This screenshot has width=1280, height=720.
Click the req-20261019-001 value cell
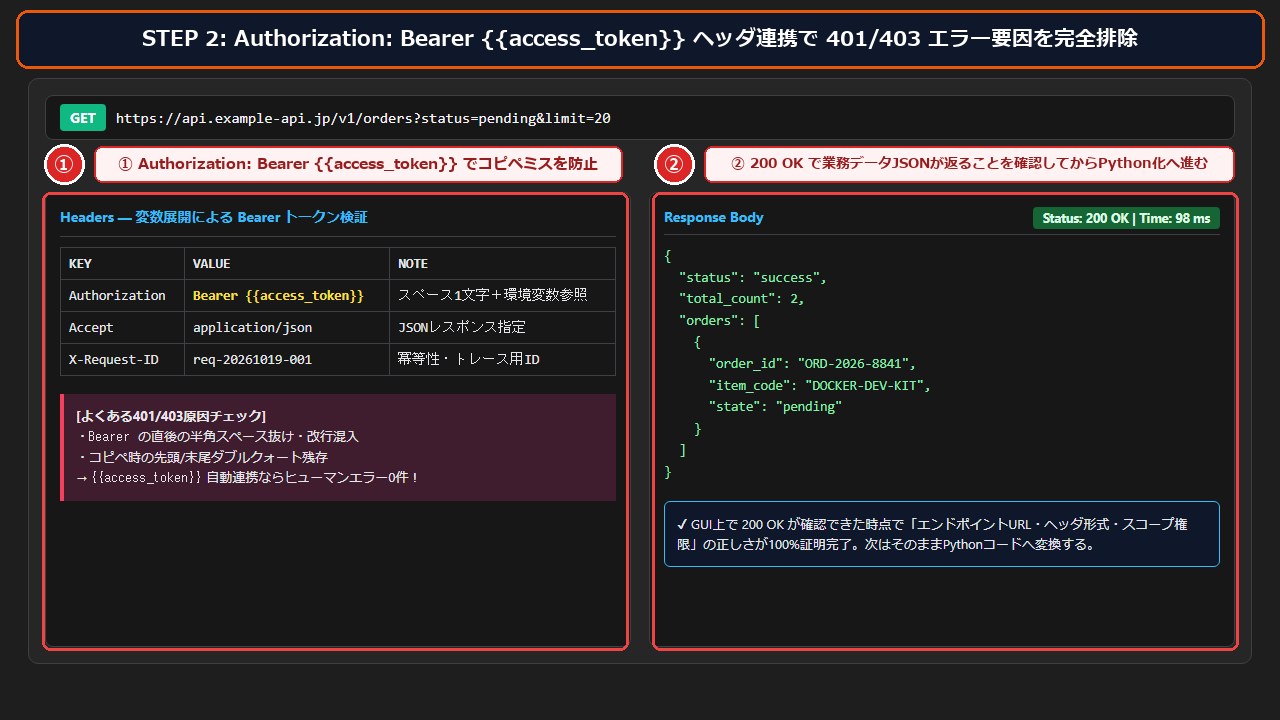pyautogui.click(x=287, y=360)
